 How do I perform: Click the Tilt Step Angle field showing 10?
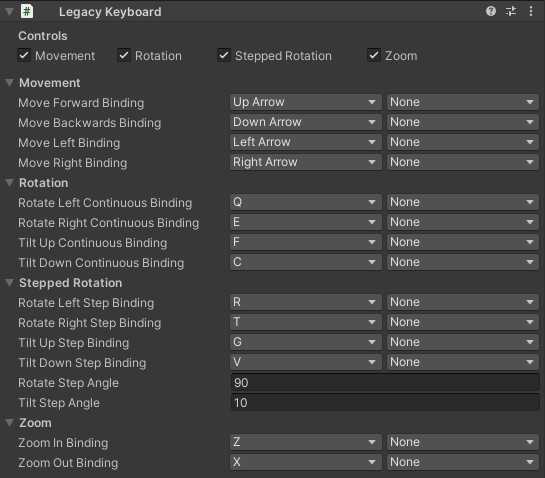[385, 403]
